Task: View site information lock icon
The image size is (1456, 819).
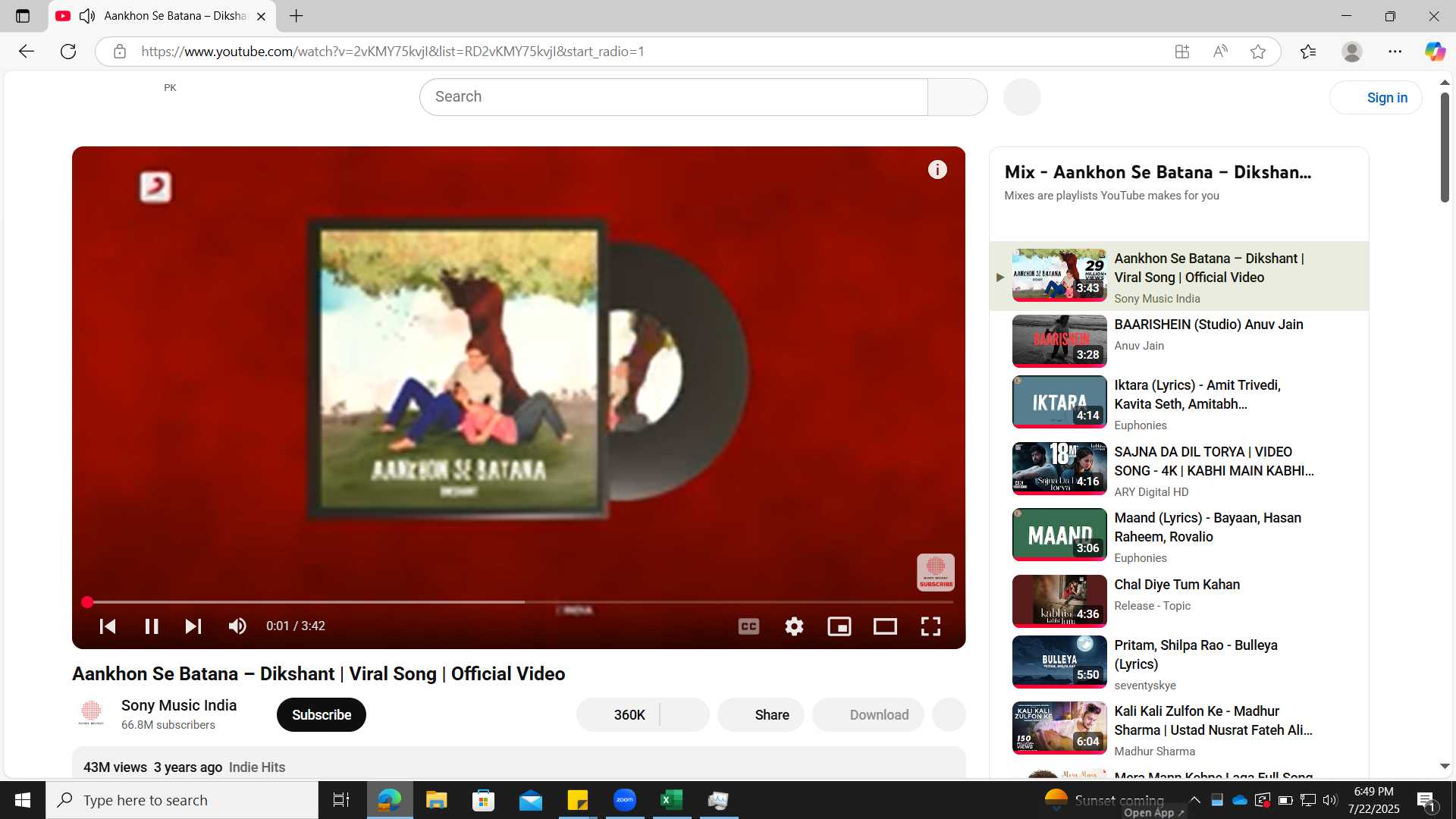Action: tap(119, 52)
